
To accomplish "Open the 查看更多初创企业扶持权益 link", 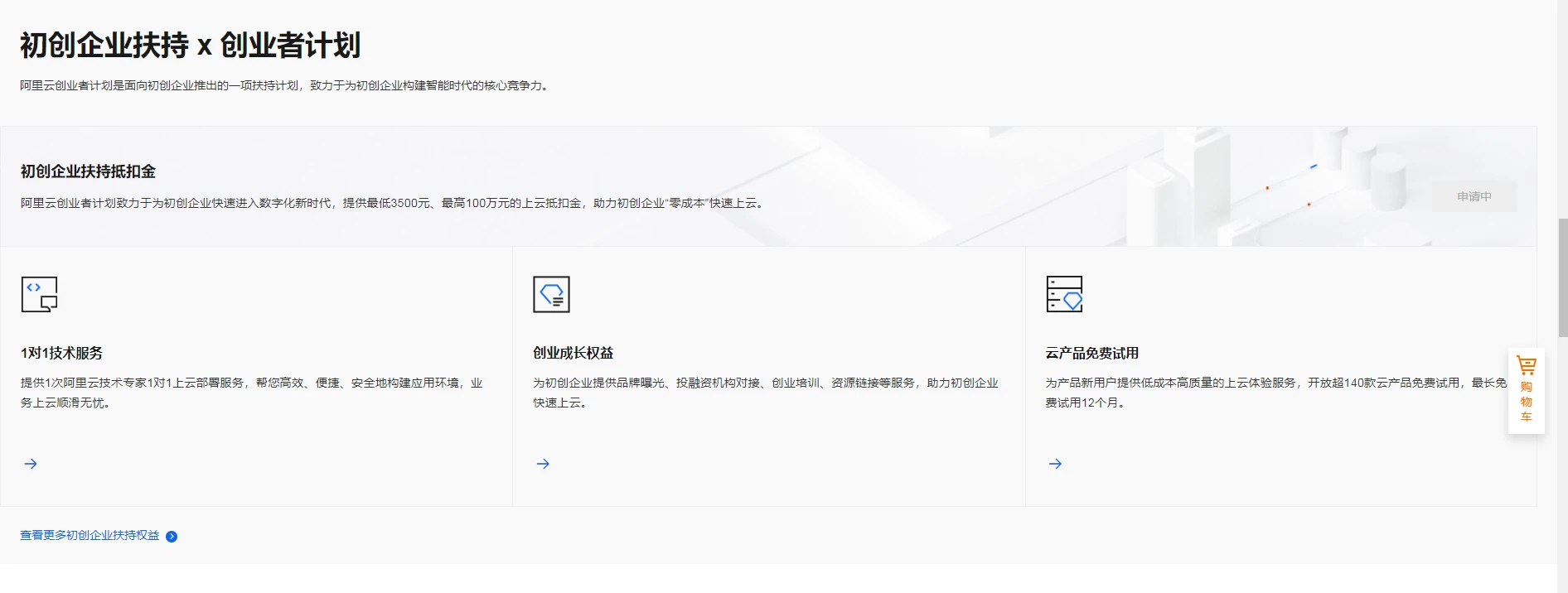I will click(90, 536).
